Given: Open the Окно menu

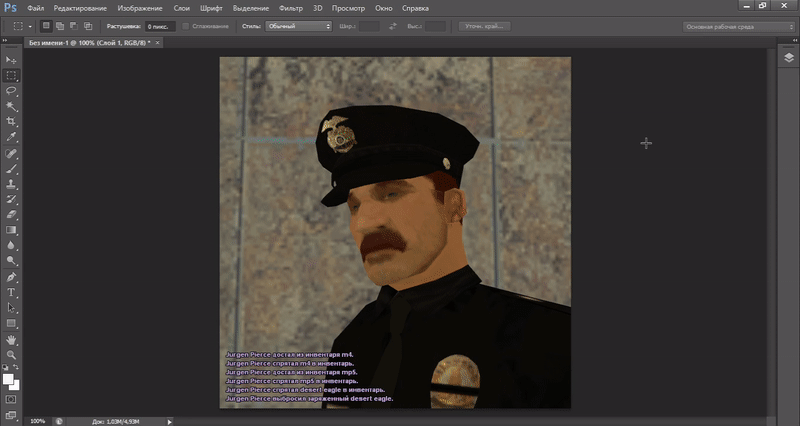Looking at the screenshot, I should pyautogui.click(x=384, y=8).
